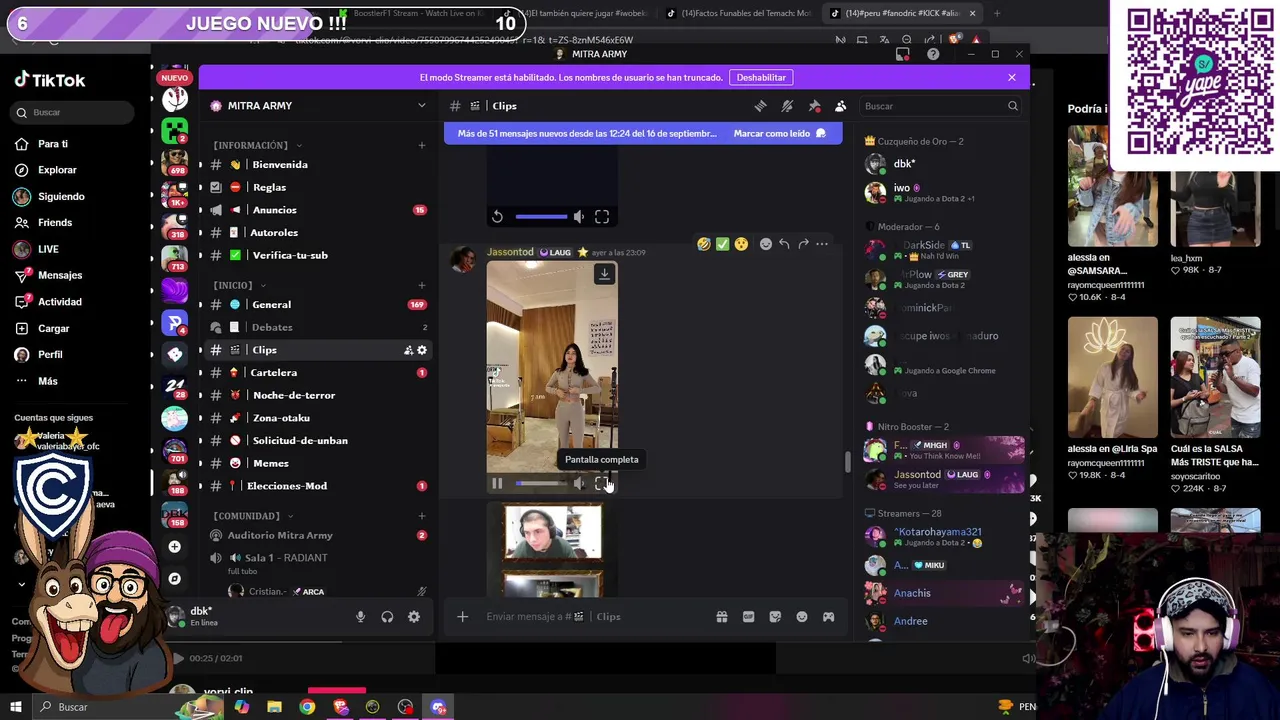This screenshot has width=1280, height=720.
Task: Close the Streamer mode banner
Action: pos(1011,77)
